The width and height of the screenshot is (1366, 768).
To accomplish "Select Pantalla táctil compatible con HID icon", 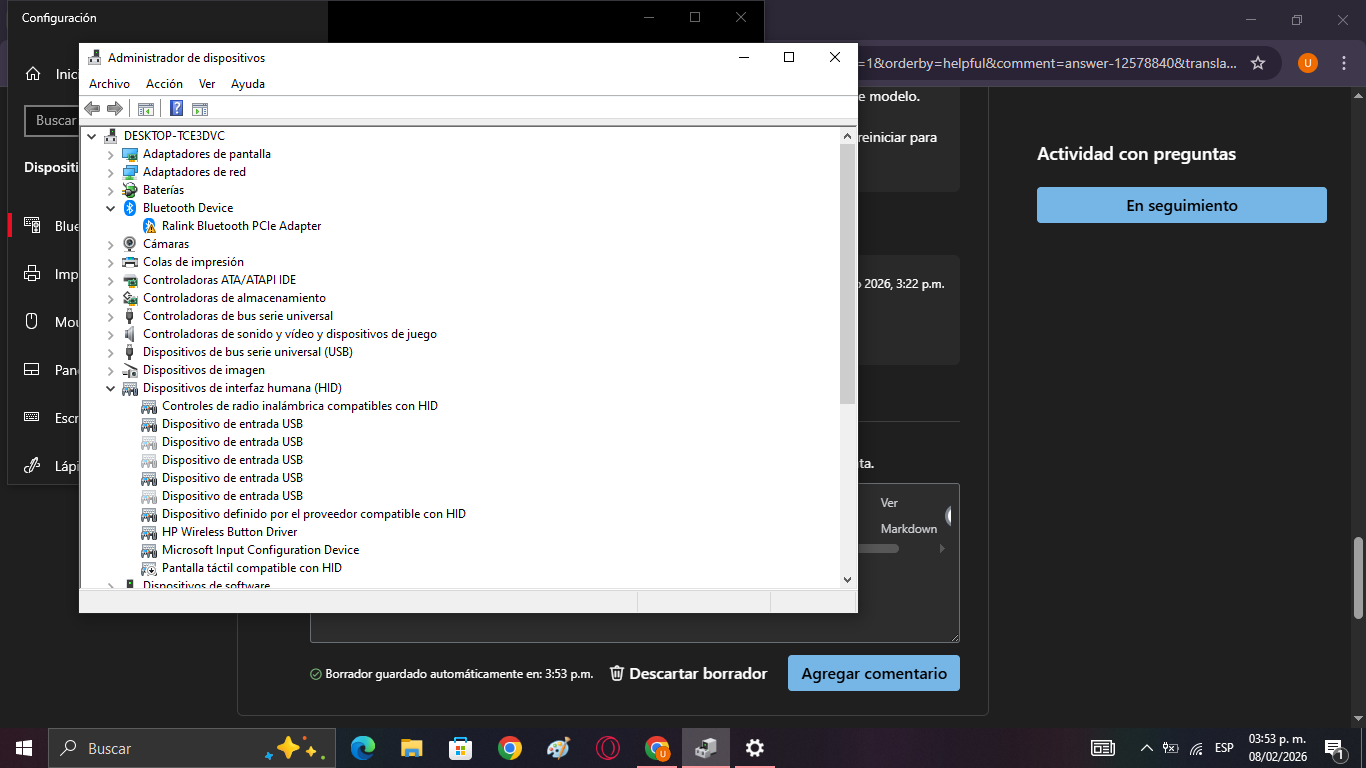I will (149, 568).
